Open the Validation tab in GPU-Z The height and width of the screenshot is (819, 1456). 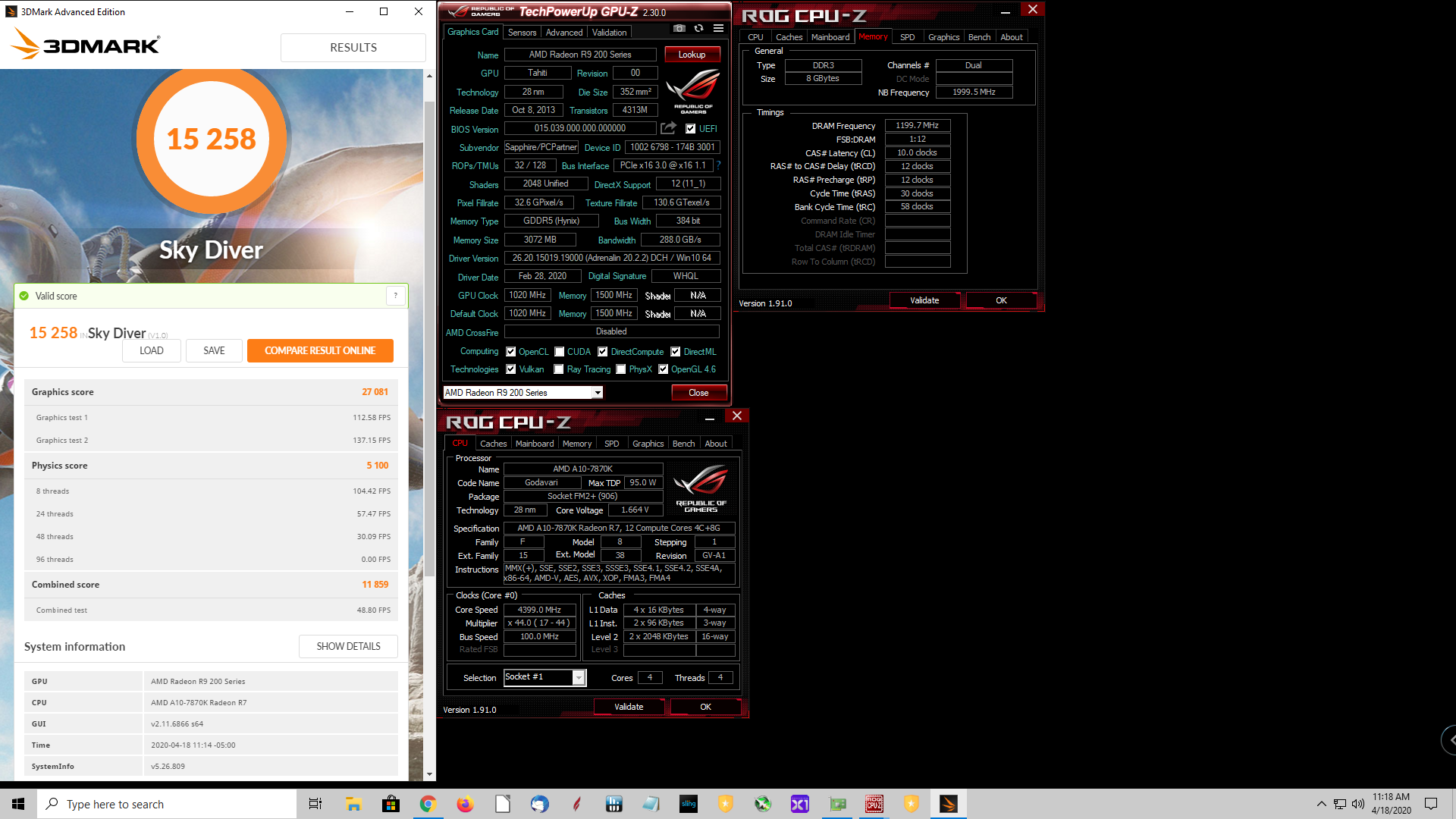click(609, 33)
